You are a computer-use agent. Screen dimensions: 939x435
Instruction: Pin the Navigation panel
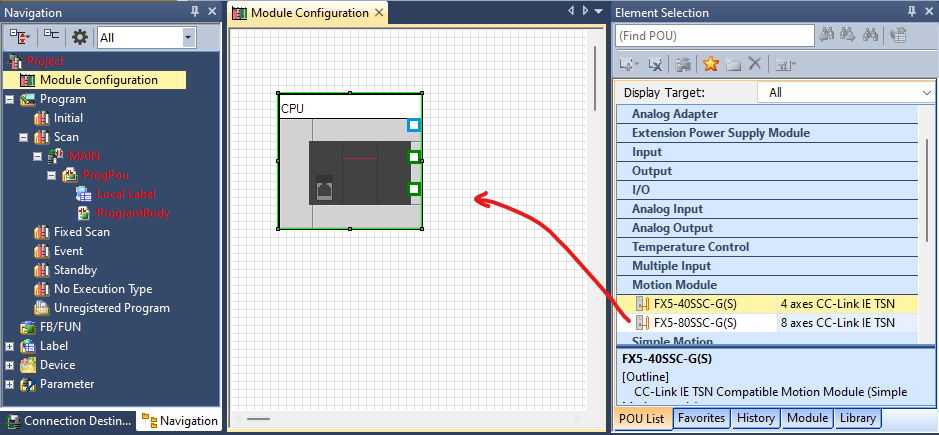coord(195,11)
